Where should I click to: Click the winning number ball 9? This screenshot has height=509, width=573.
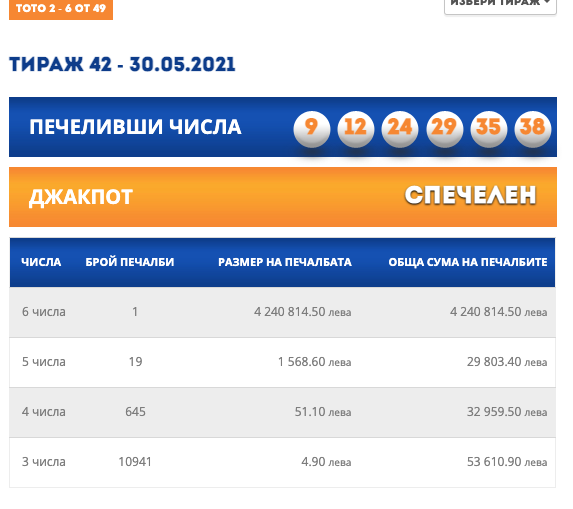[312, 129]
